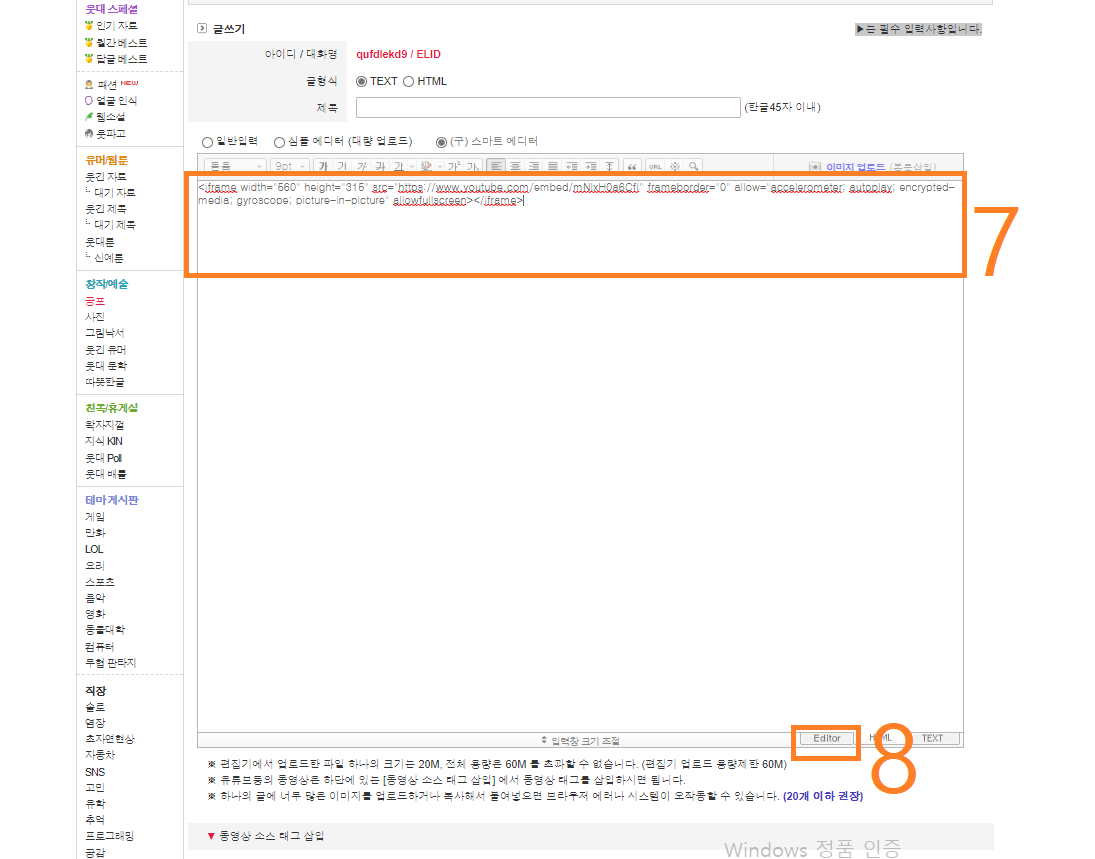Align text right in editor
This screenshot has height=859, width=1095.
tap(534, 166)
